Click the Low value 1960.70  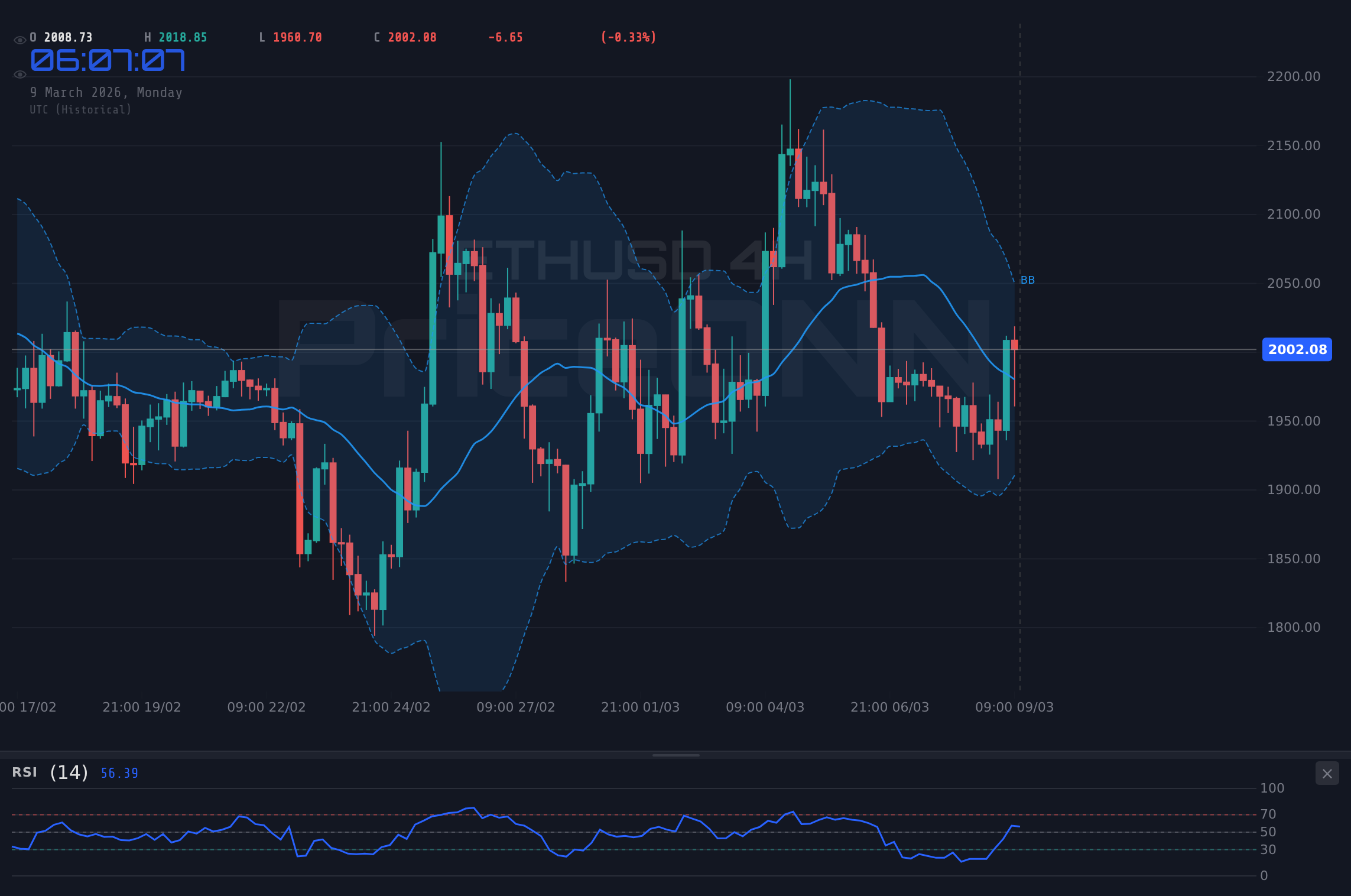coord(298,37)
